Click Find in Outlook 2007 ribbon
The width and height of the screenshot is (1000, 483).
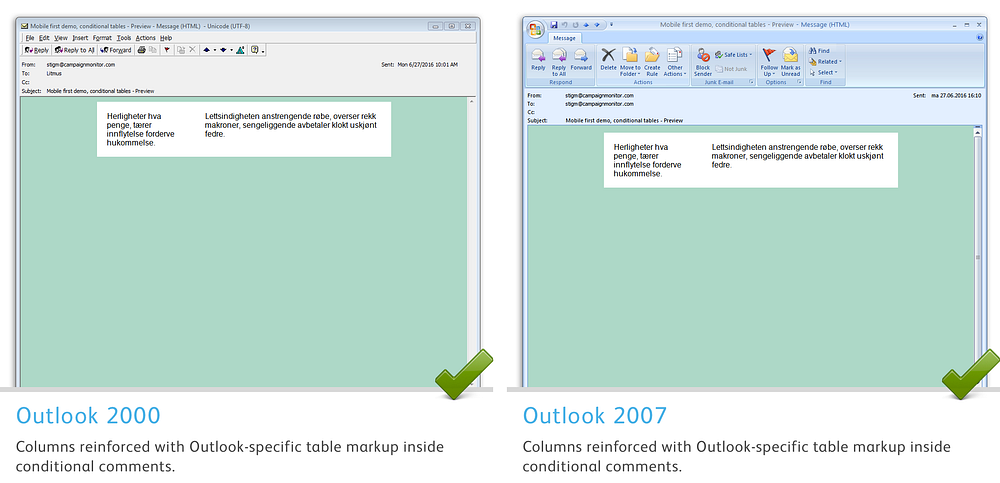pyautogui.click(x=819, y=51)
